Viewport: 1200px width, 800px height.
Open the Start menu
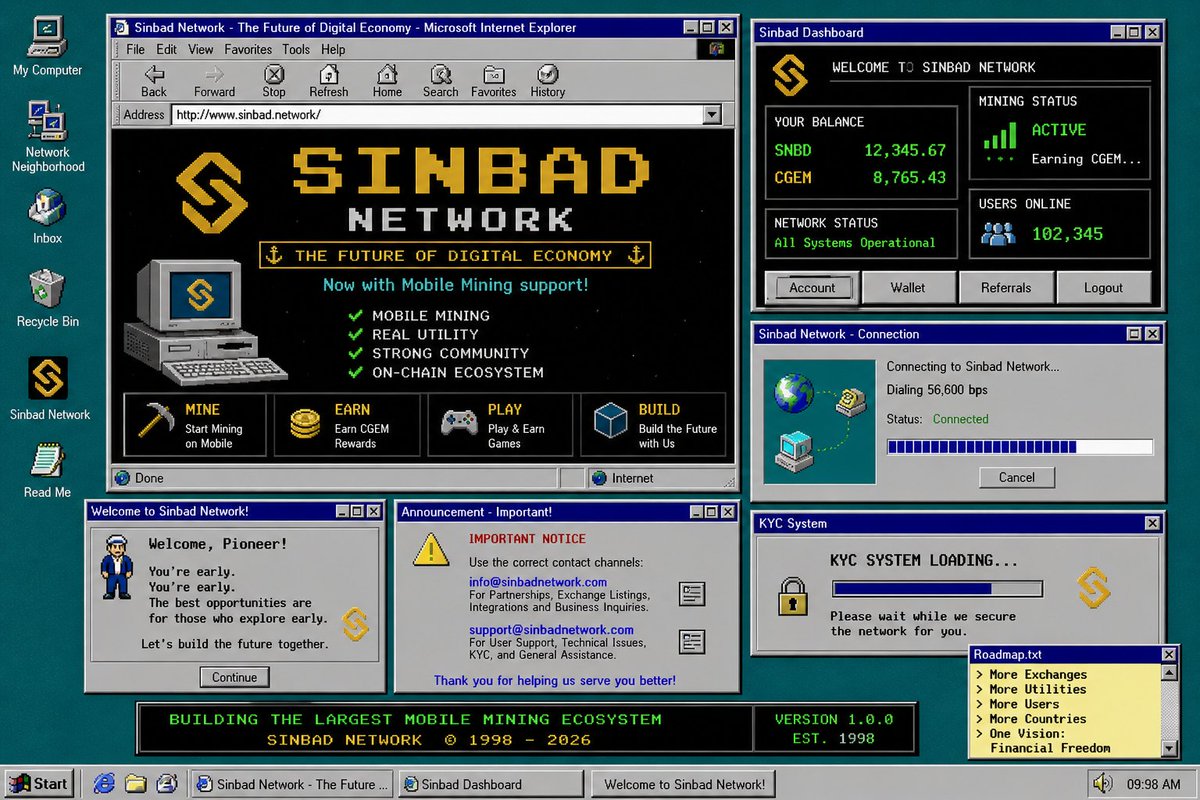click(x=38, y=784)
